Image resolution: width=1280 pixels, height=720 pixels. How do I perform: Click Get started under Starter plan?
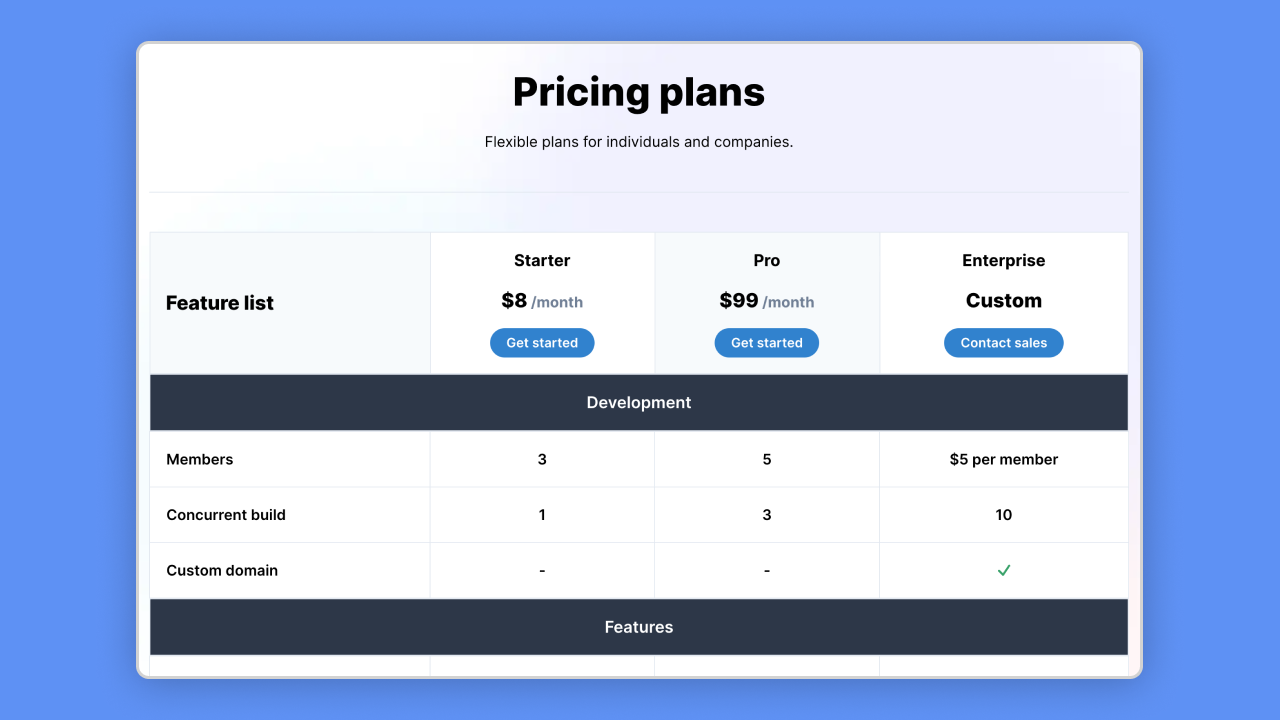[542, 343]
